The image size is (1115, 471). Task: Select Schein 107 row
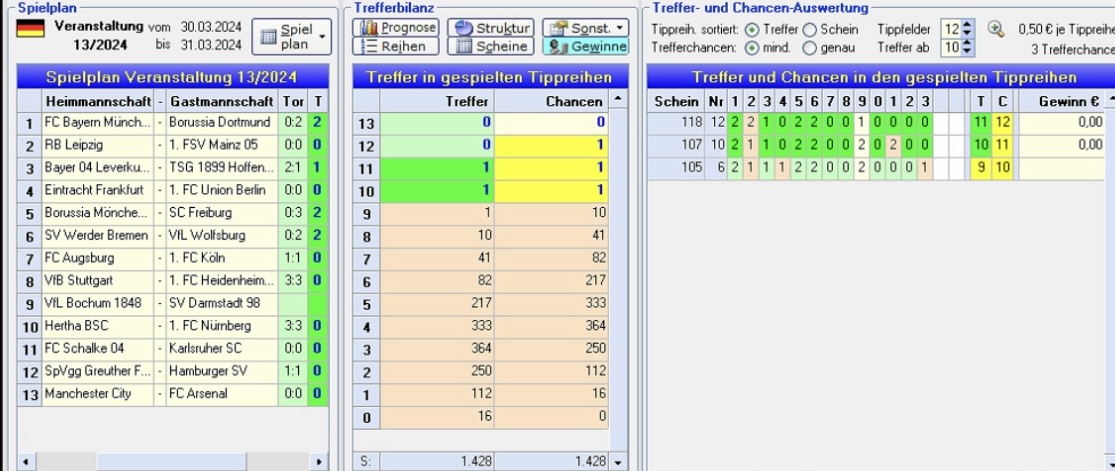(x=875, y=145)
